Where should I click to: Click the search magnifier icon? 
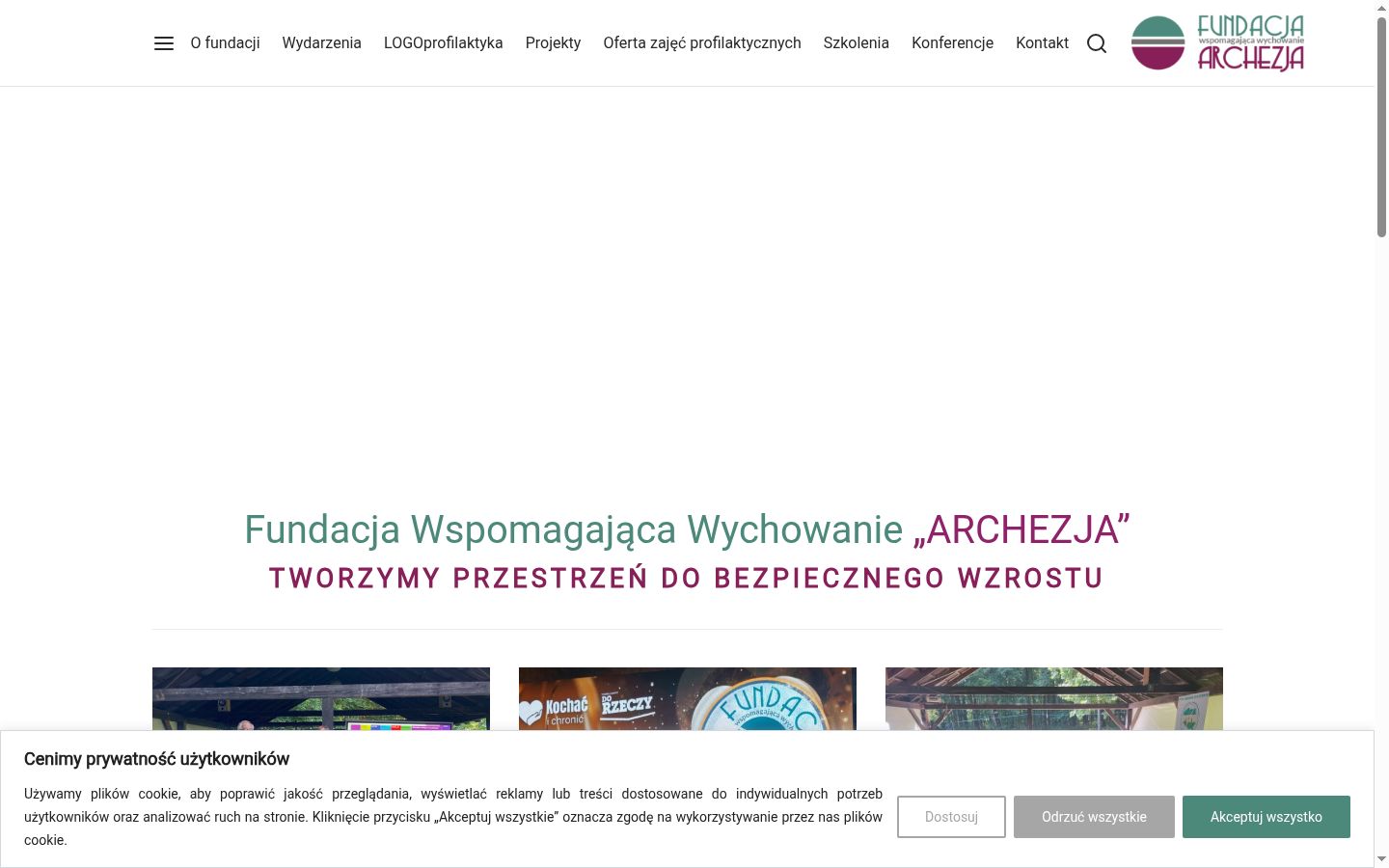point(1097,43)
